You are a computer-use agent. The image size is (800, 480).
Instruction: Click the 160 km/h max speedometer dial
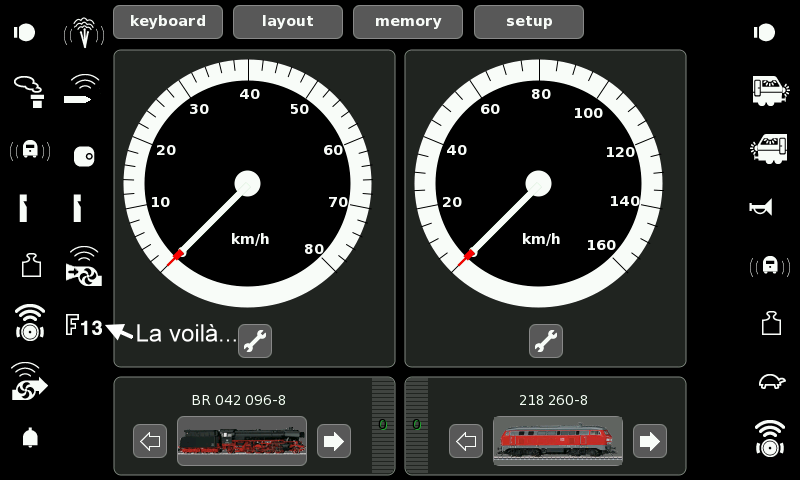(538, 184)
